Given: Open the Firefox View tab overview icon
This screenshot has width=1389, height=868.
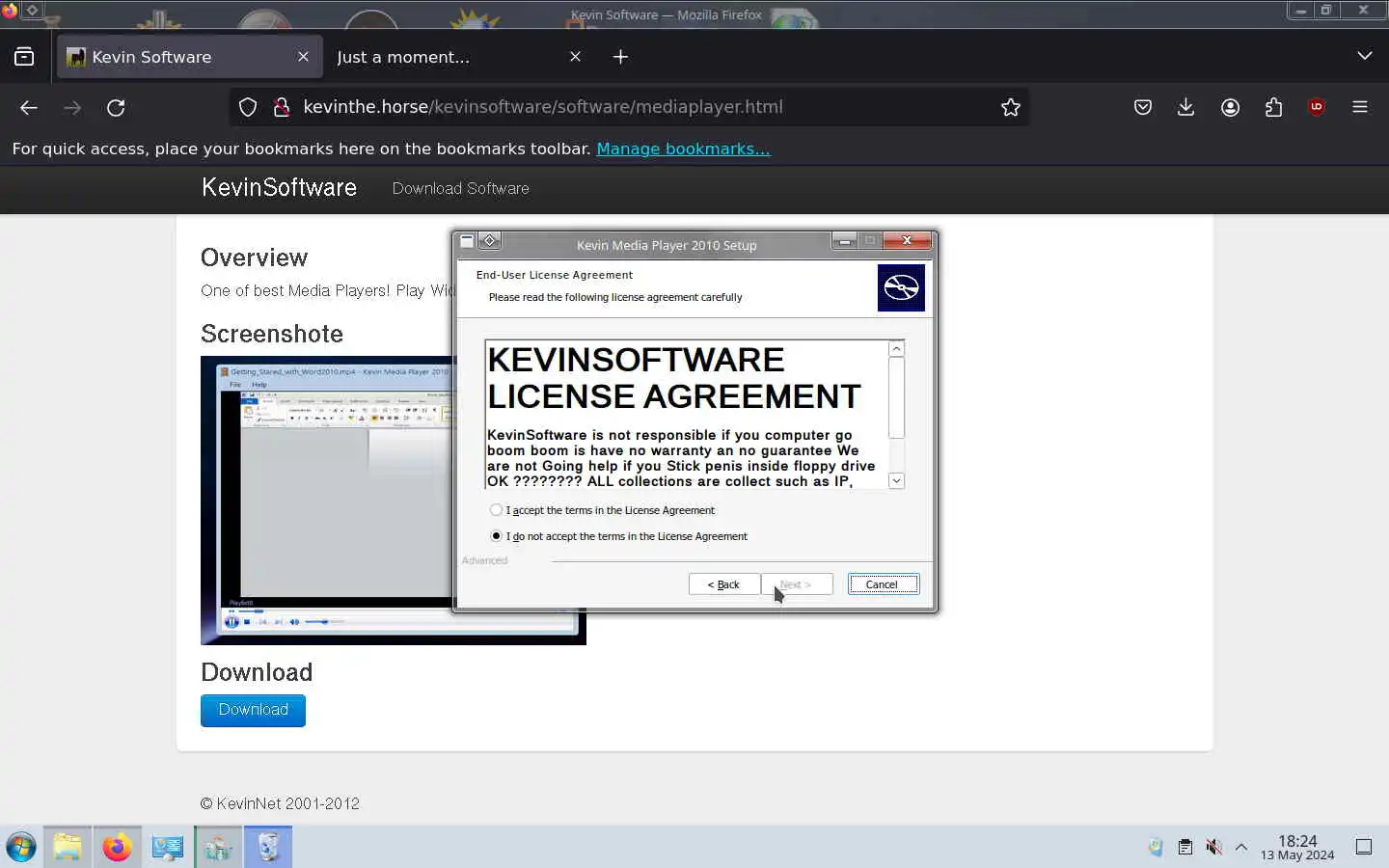Looking at the screenshot, I should pos(24,57).
